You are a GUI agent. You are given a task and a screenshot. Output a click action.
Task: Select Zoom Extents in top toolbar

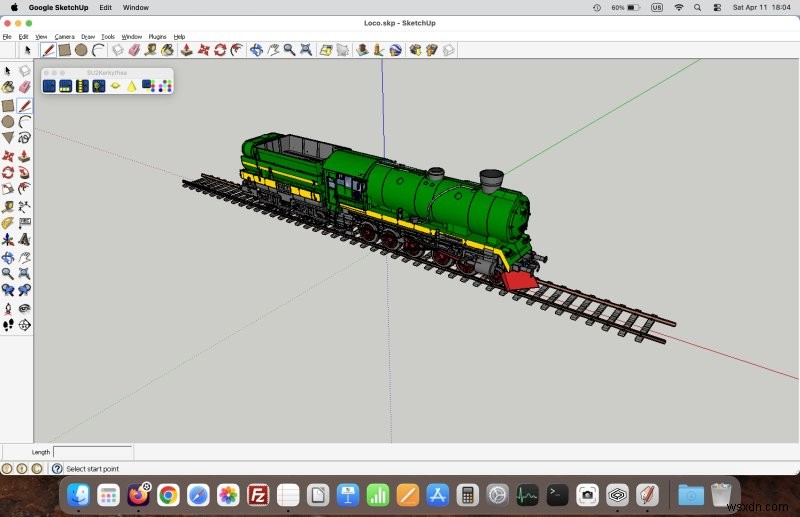306,50
